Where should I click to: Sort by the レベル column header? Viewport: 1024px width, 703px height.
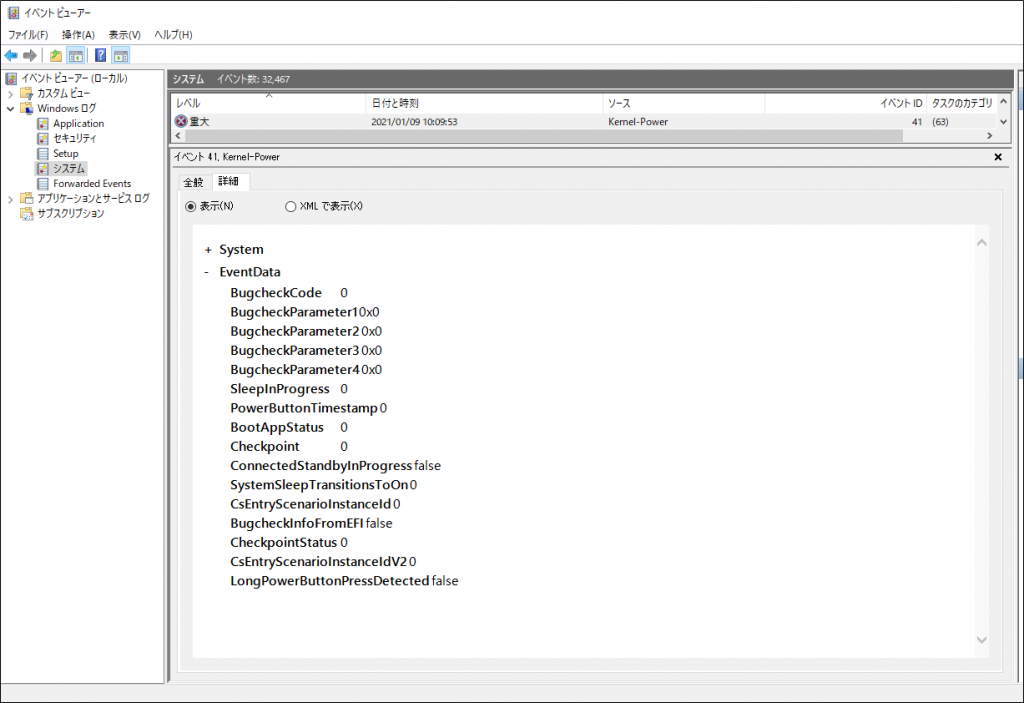point(268,103)
